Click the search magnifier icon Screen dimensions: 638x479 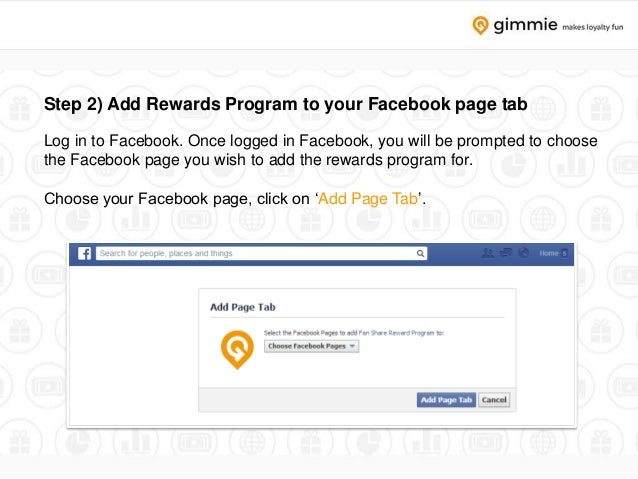[x=420, y=254]
